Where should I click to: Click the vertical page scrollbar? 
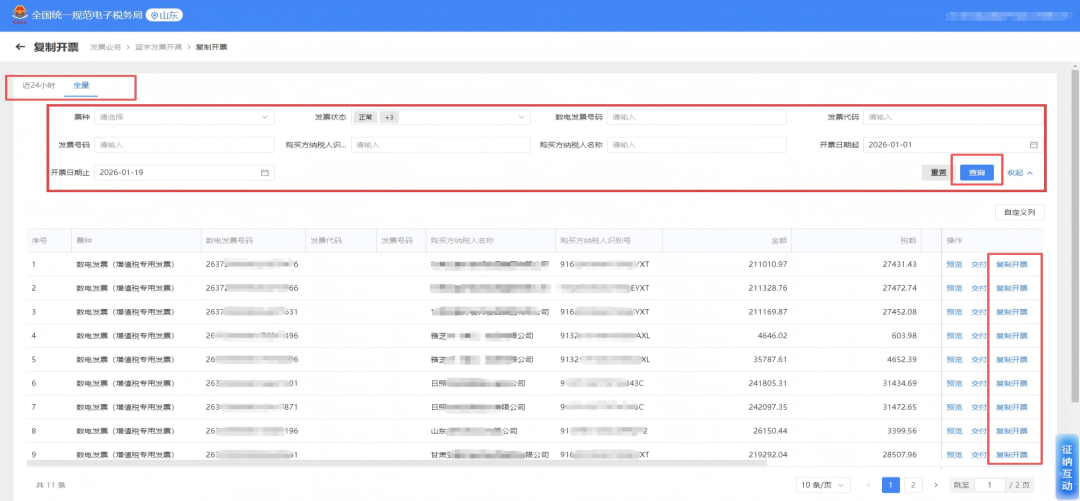[1074, 234]
